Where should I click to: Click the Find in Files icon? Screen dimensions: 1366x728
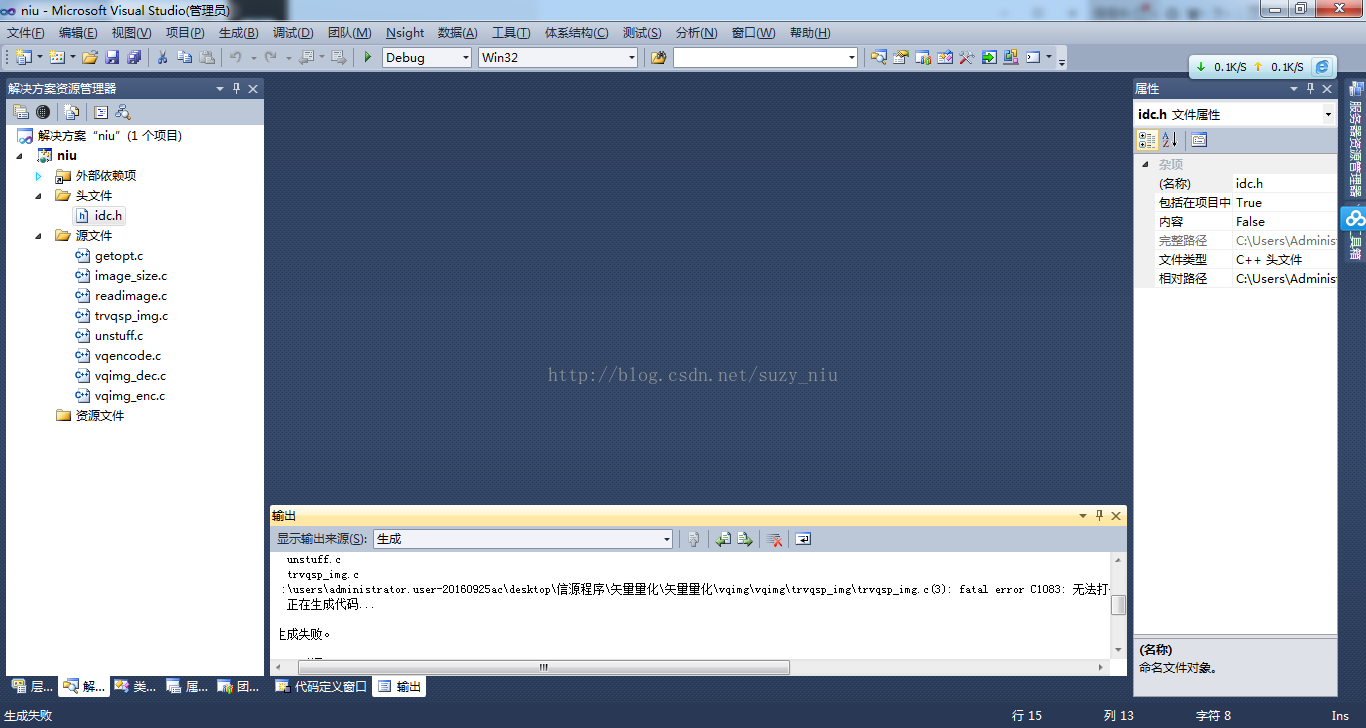pyautogui.click(x=658, y=58)
